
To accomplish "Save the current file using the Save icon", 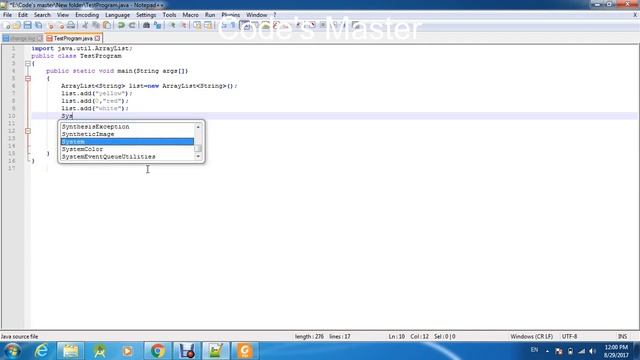I will click(x=28, y=25).
